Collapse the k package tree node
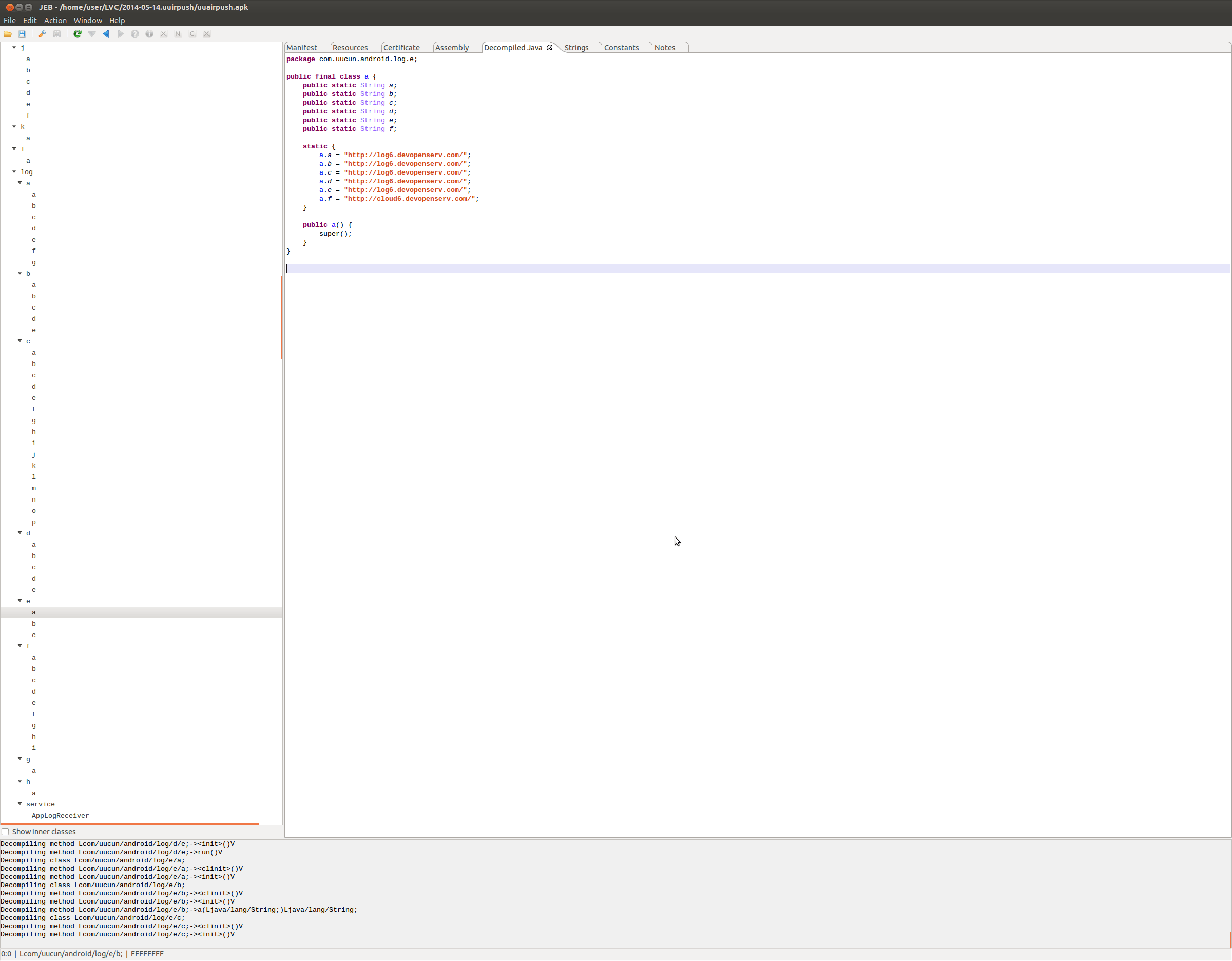Image resolution: width=1232 pixels, height=961 pixels. tap(15, 126)
